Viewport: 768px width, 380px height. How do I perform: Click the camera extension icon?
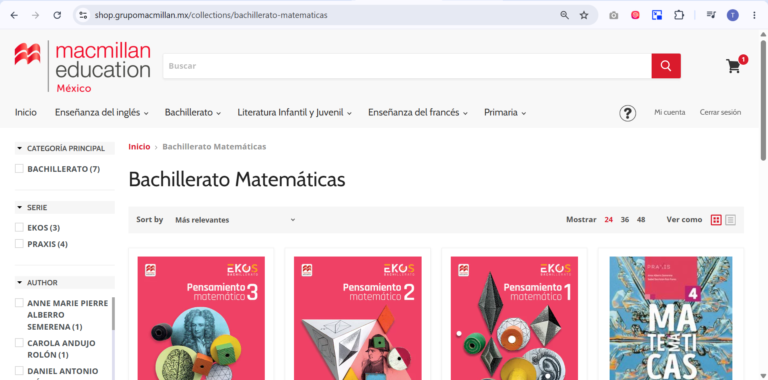click(613, 15)
